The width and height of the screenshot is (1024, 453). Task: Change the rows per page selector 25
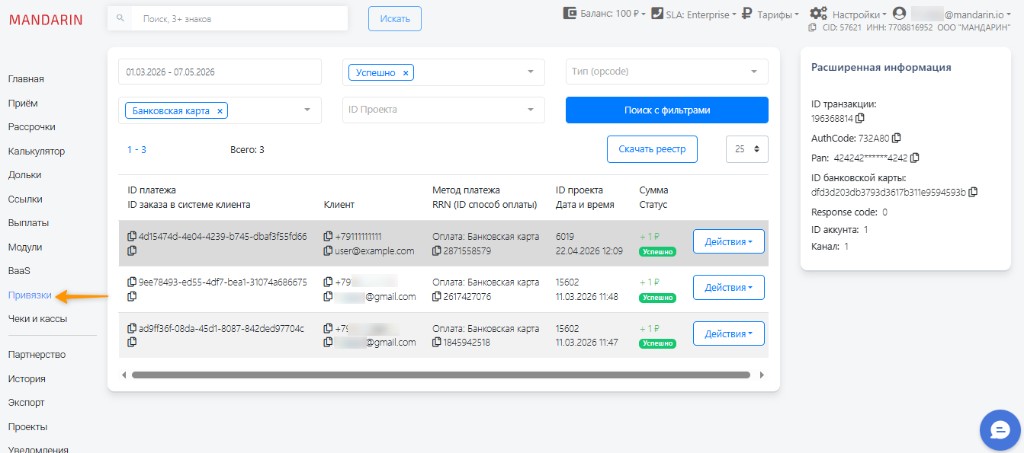tap(747, 149)
